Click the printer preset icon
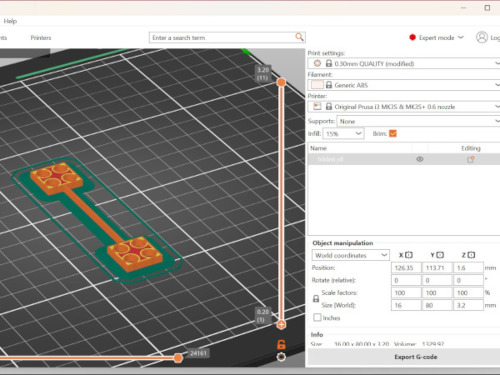The width and height of the screenshot is (500, 375). 317,106
